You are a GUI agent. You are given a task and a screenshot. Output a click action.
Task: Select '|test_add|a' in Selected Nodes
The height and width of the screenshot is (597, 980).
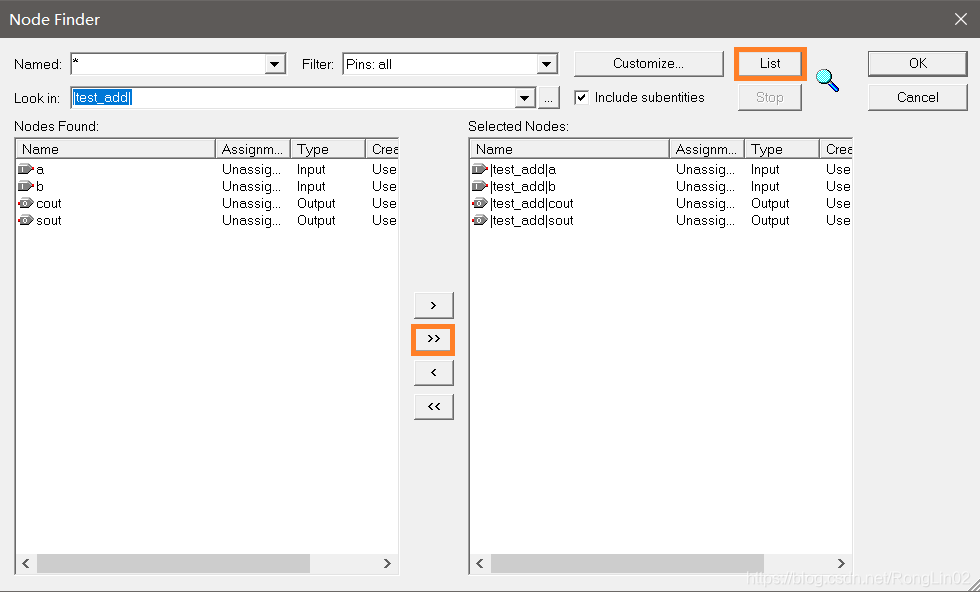click(523, 169)
